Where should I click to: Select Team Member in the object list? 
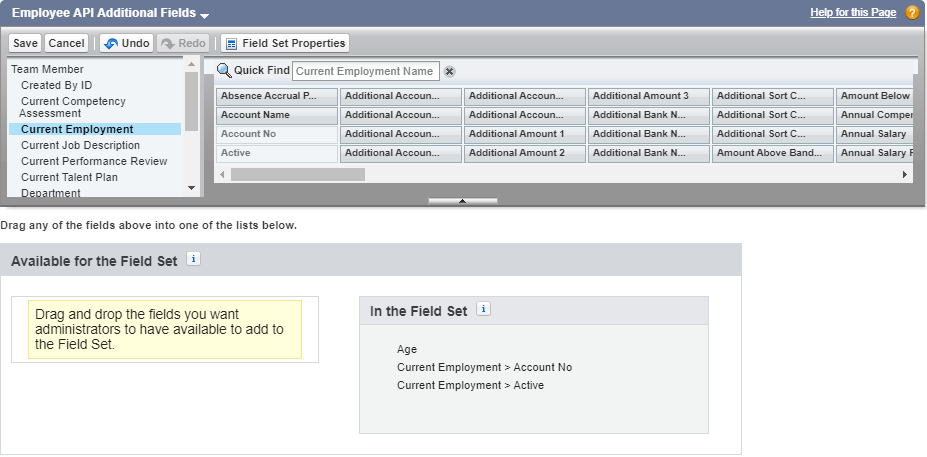48,69
